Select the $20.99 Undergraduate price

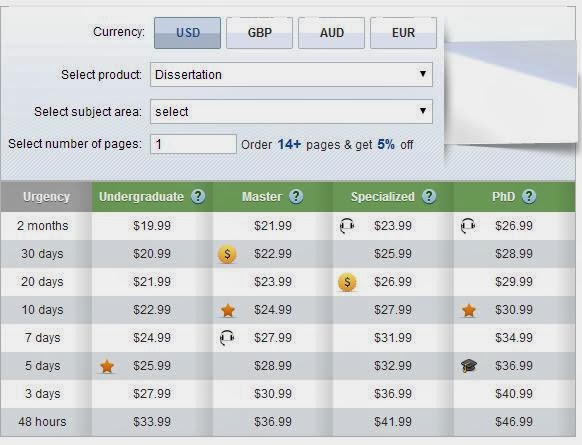tap(152, 254)
